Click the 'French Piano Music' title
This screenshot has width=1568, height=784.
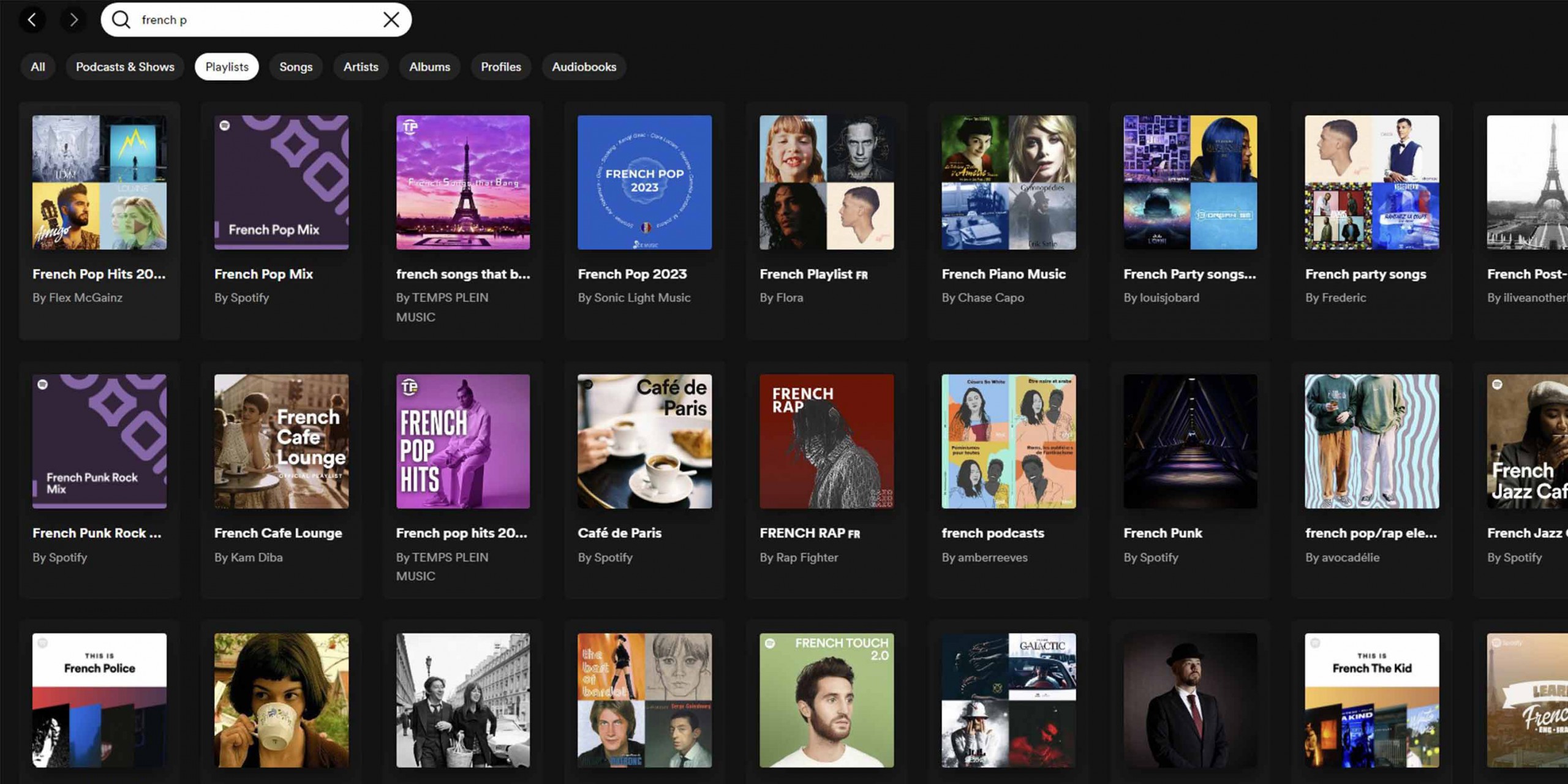click(1003, 274)
